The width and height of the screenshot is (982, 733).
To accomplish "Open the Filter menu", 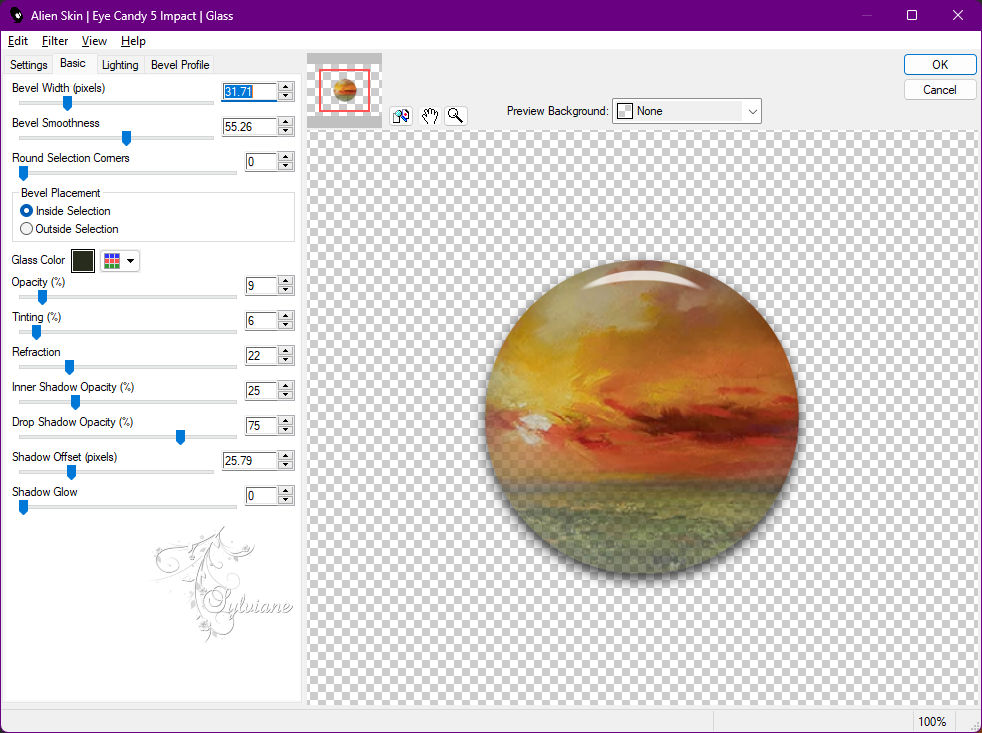I will tap(54, 41).
